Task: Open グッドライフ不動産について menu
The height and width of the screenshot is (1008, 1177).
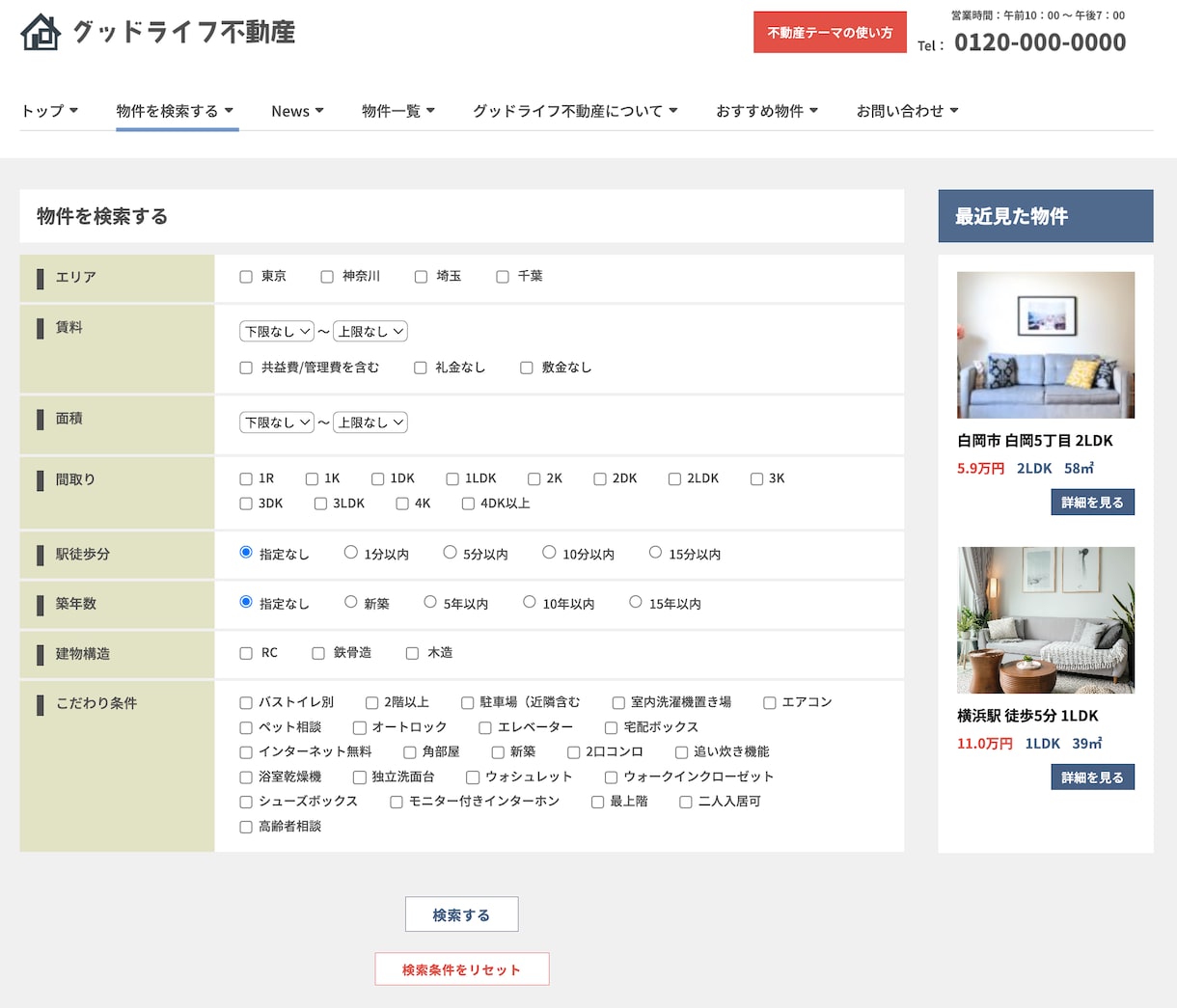Action: pos(575,111)
